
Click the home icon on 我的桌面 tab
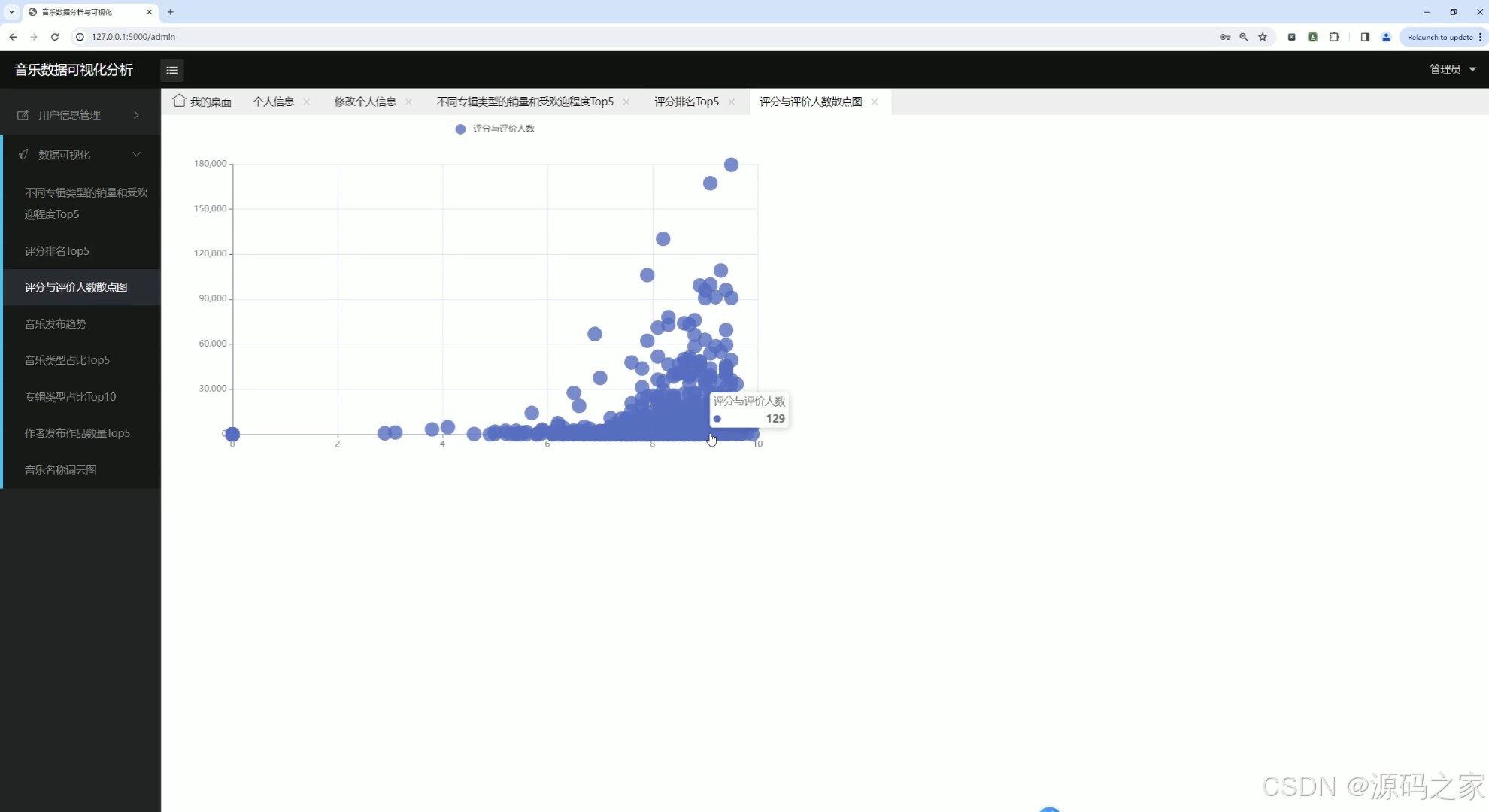(x=179, y=101)
